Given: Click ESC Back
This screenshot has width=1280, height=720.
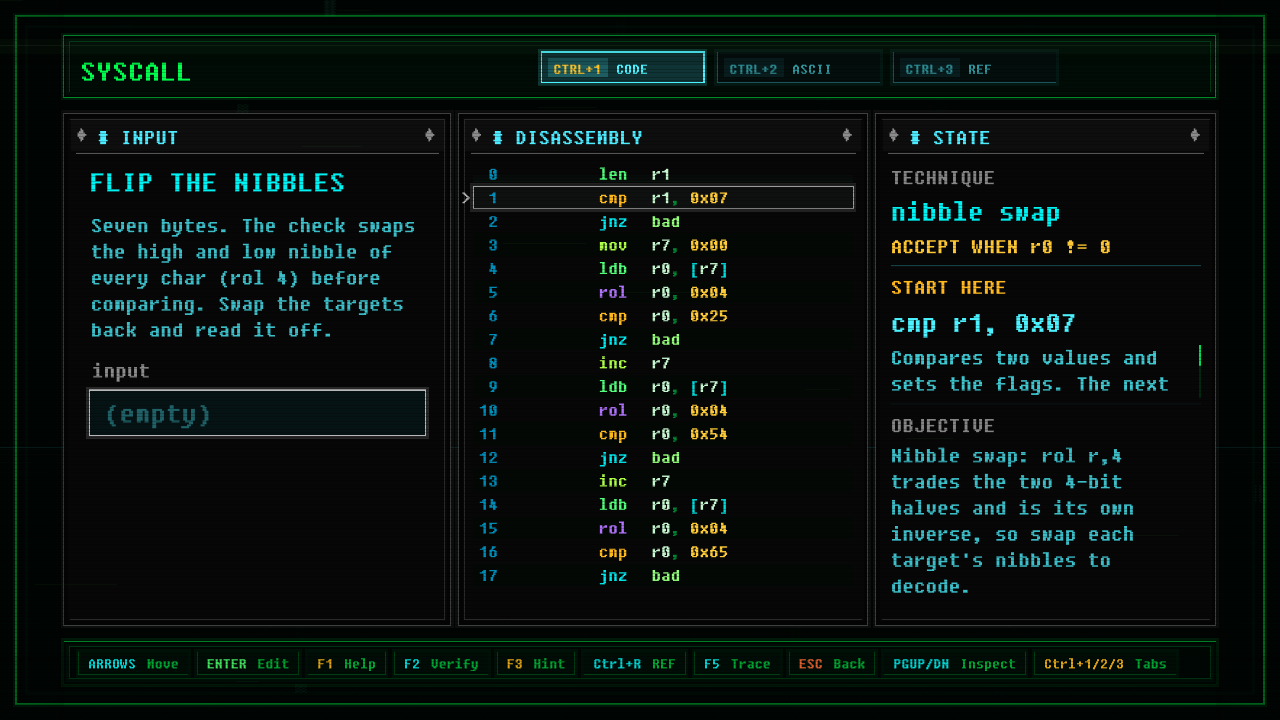Looking at the screenshot, I should pyautogui.click(x=832, y=664).
